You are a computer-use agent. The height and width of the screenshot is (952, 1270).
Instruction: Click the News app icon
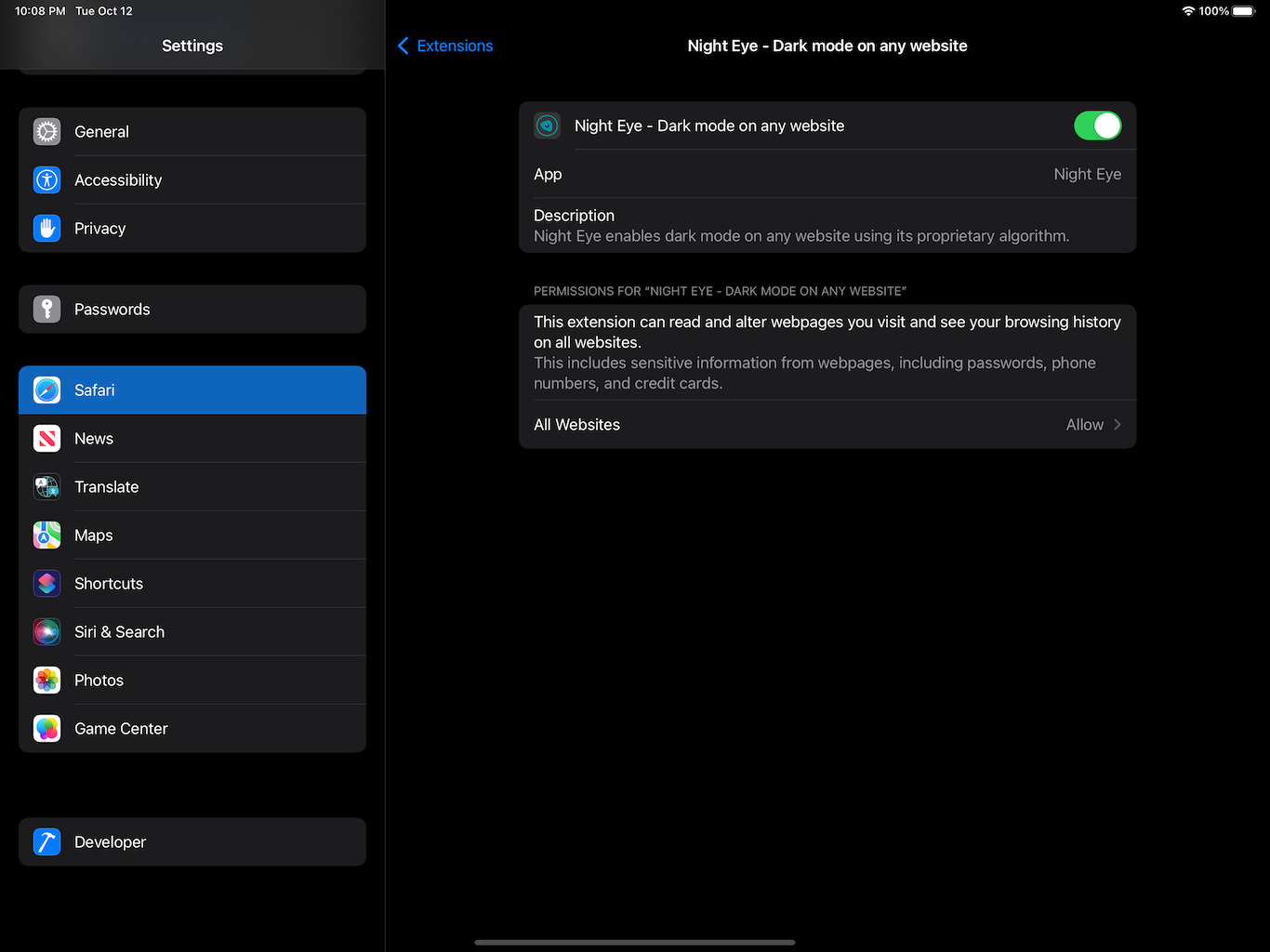tap(46, 438)
